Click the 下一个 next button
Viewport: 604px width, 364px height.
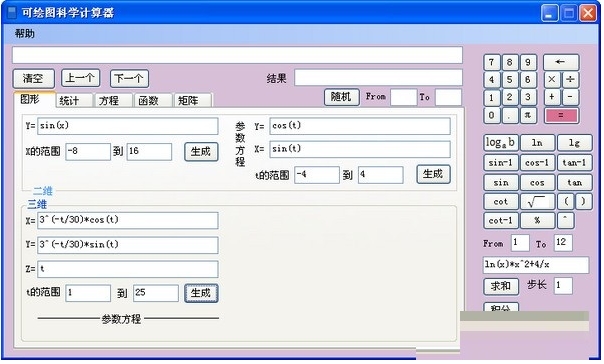tap(129, 79)
